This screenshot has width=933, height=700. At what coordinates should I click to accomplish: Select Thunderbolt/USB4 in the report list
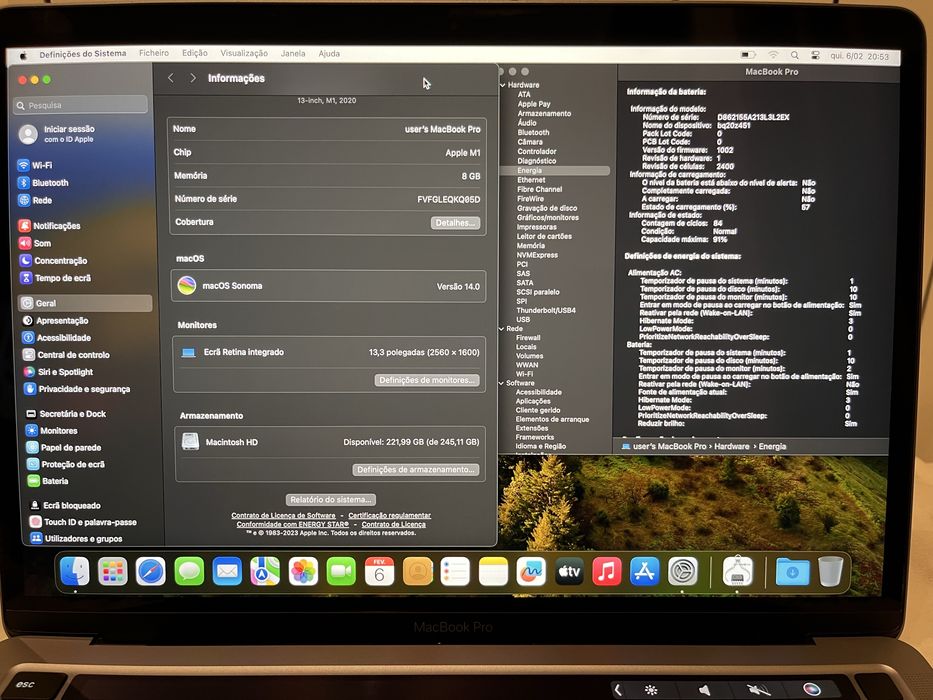coord(546,310)
